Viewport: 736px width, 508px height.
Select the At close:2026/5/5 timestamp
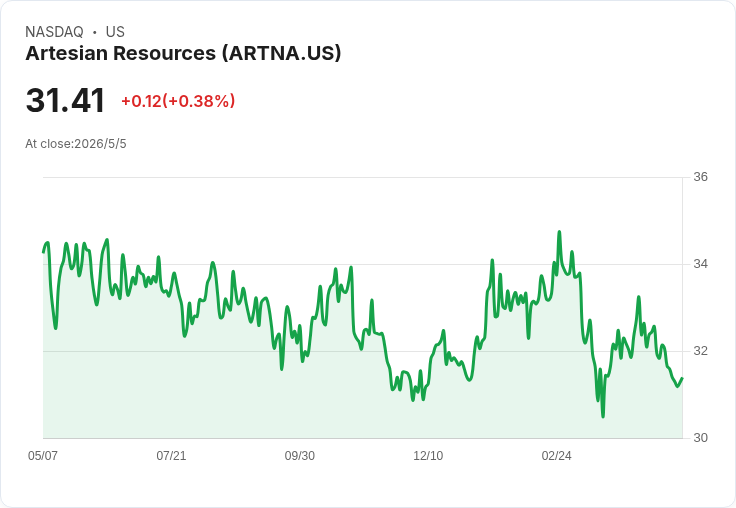pyautogui.click(x=76, y=144)
